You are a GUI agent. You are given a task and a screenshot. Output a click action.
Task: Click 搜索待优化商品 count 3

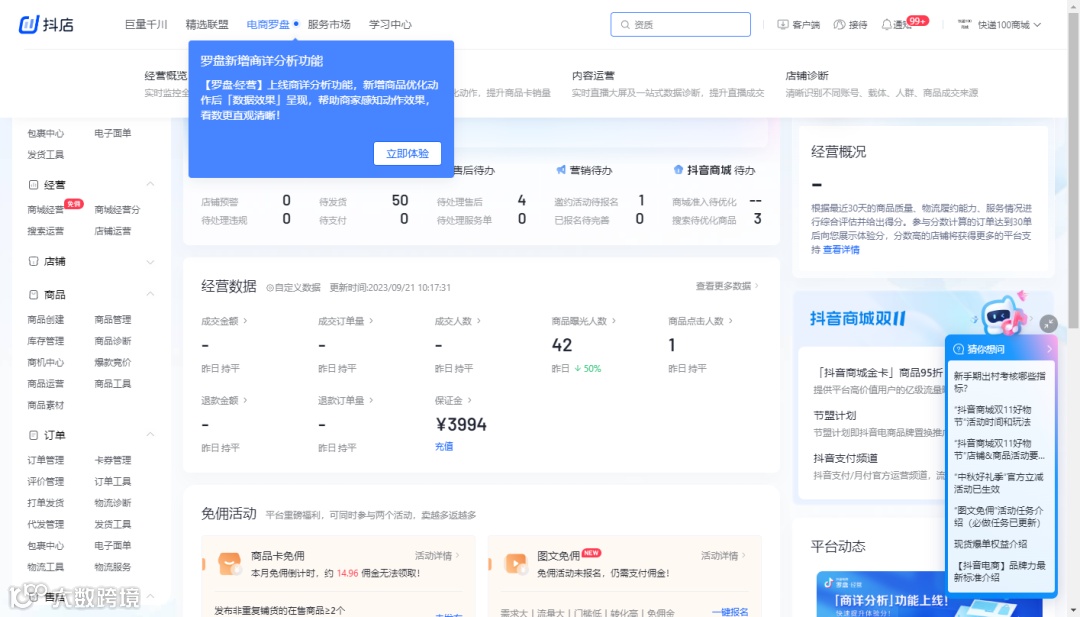[758, 219]
